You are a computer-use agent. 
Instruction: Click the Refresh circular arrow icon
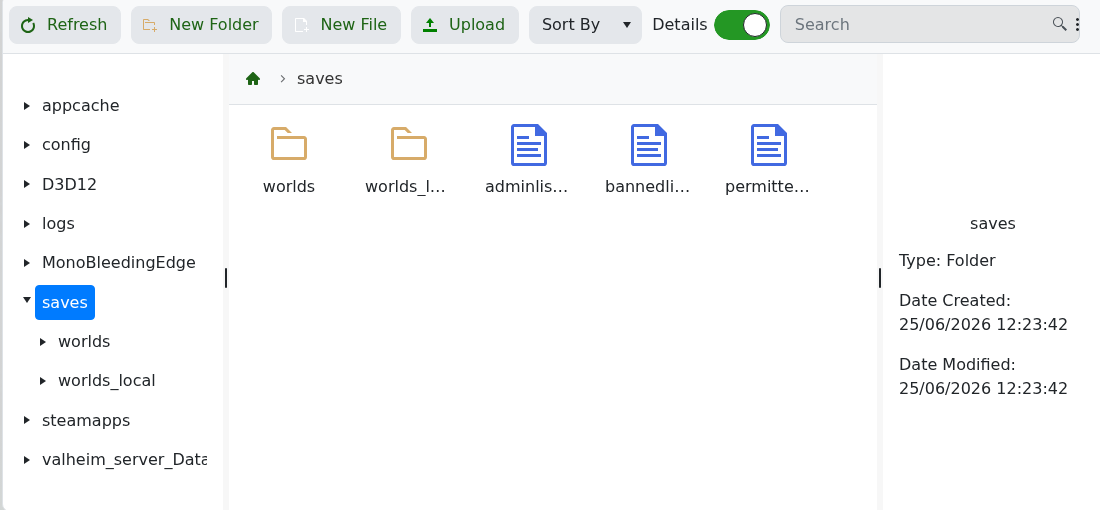coord(28,25)
